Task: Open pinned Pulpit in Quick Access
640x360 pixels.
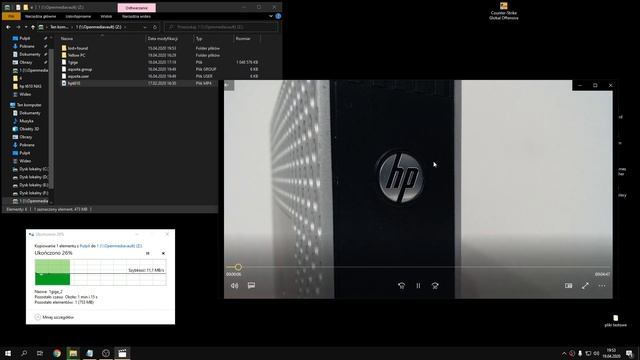Action: pyautogui.click(x=24, y=38)
